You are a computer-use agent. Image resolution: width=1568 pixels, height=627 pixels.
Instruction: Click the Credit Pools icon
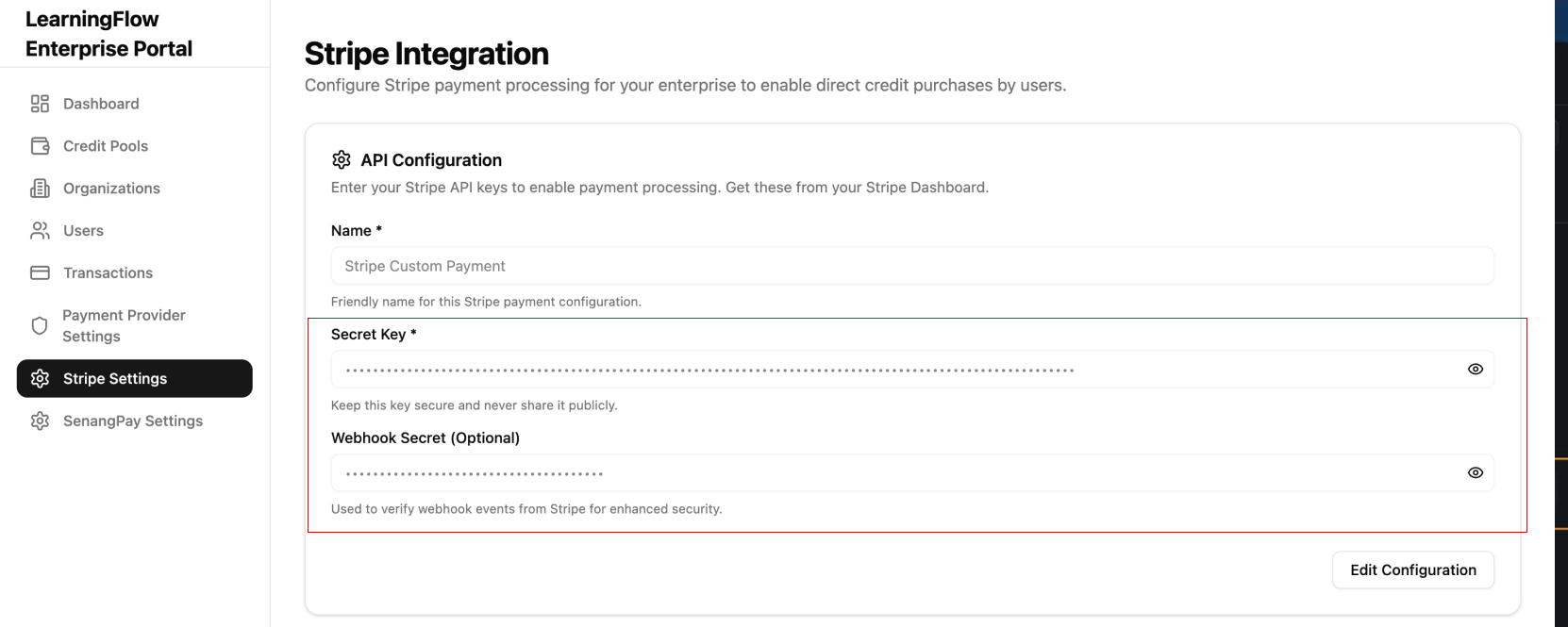tap(39, 145)
